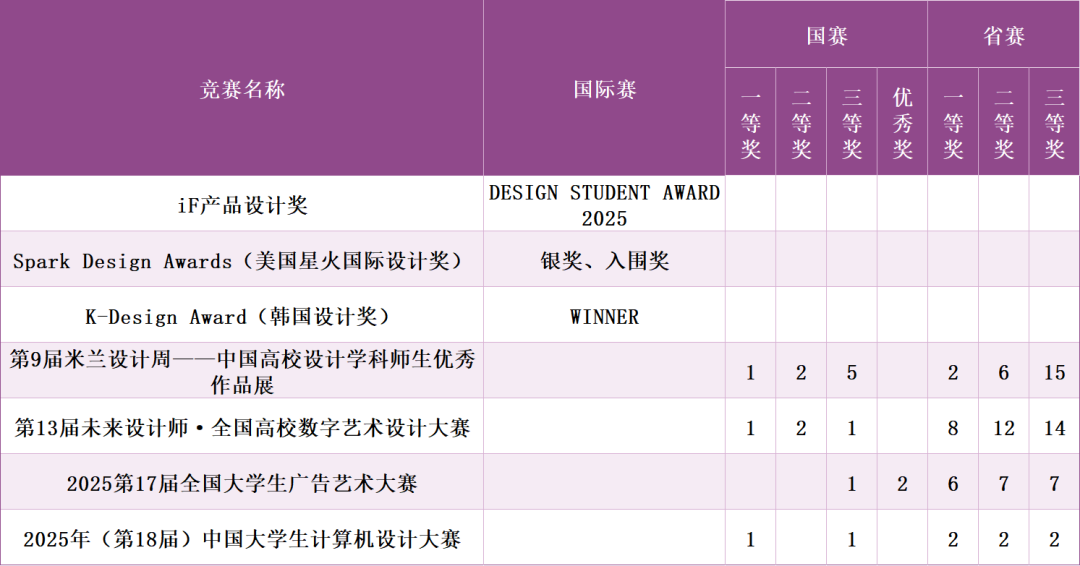Select the 第9届米兰设计周 competition cell
The image size is (1080, 566).
242,372
